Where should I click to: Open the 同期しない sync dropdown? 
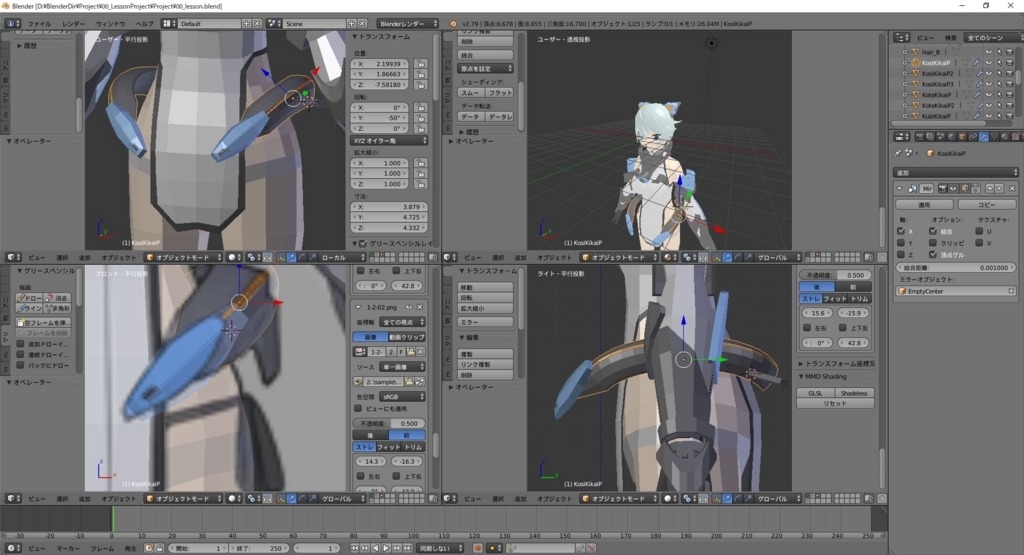point(440,548)
